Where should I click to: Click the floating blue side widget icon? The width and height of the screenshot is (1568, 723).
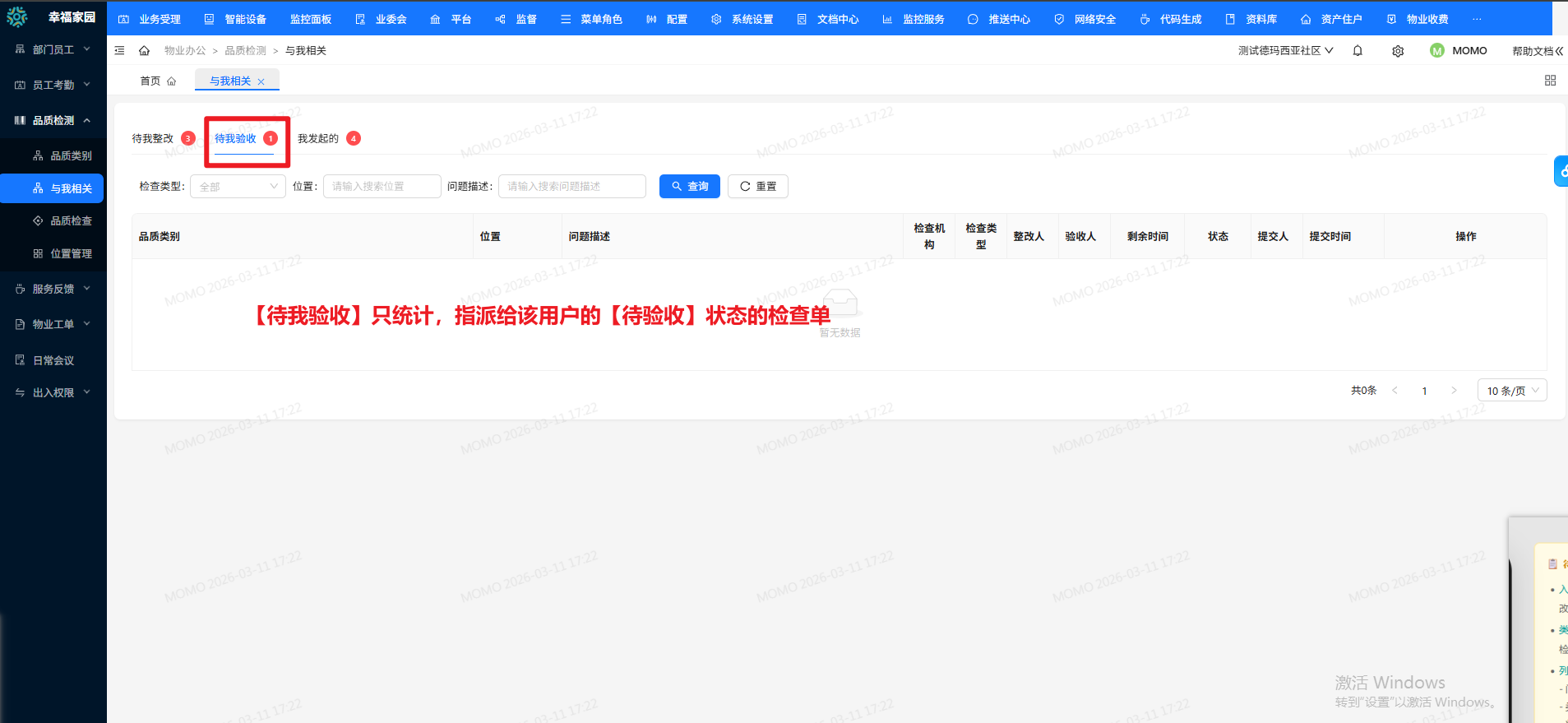pos(1561,171)
